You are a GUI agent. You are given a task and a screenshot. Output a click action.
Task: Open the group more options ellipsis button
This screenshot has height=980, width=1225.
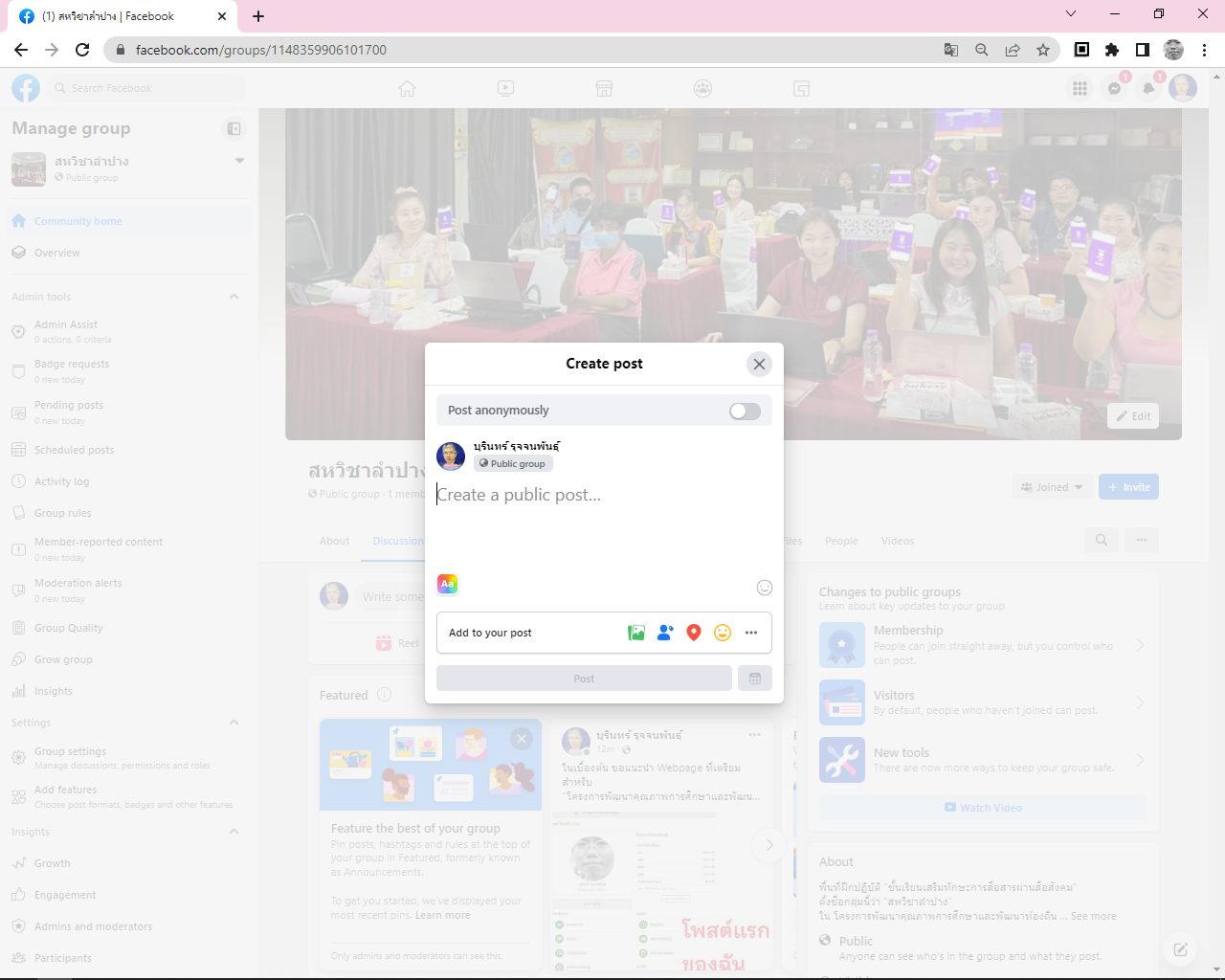1142,541
